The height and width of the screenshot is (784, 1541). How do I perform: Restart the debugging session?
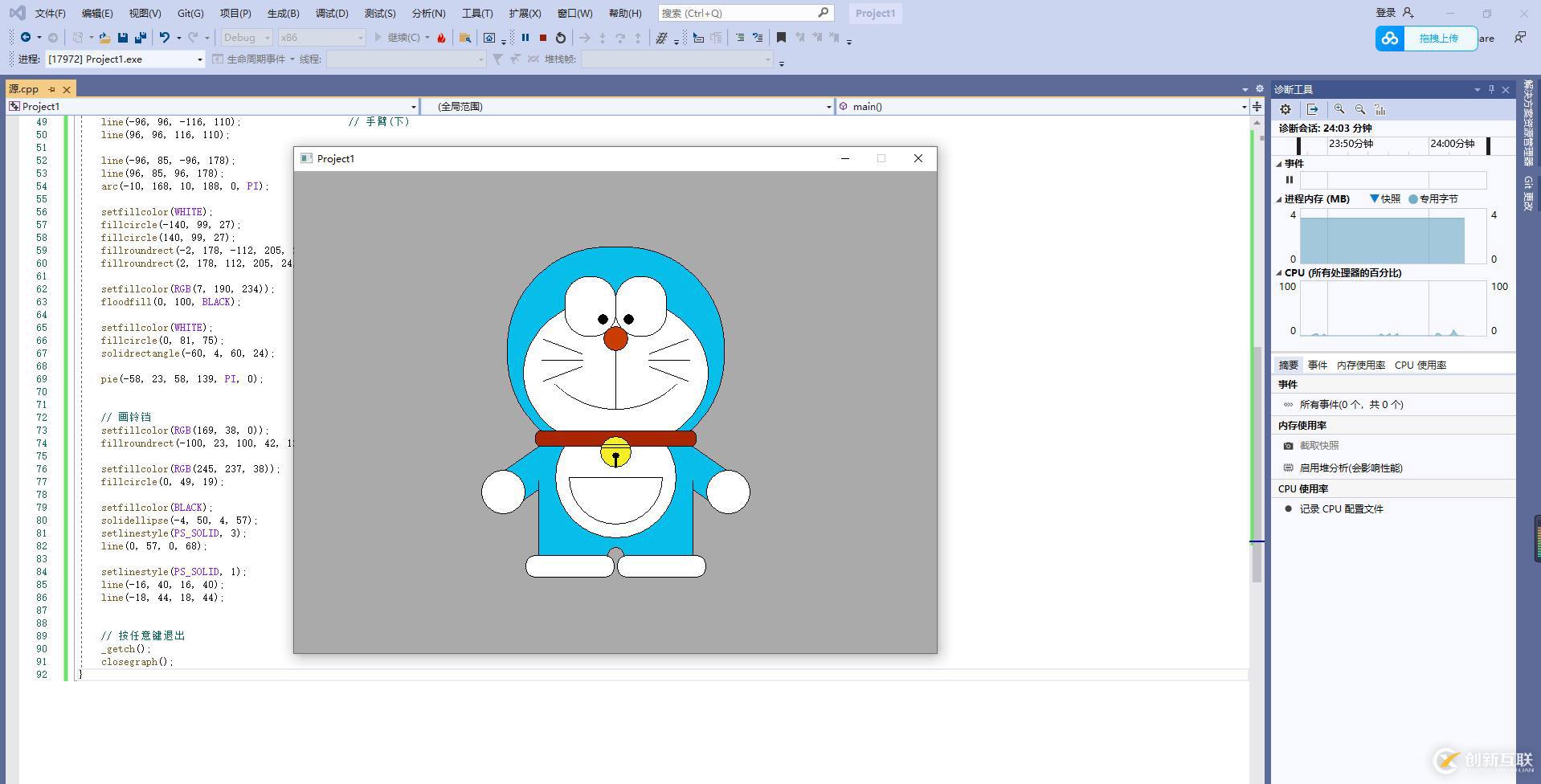click(561, 38)
